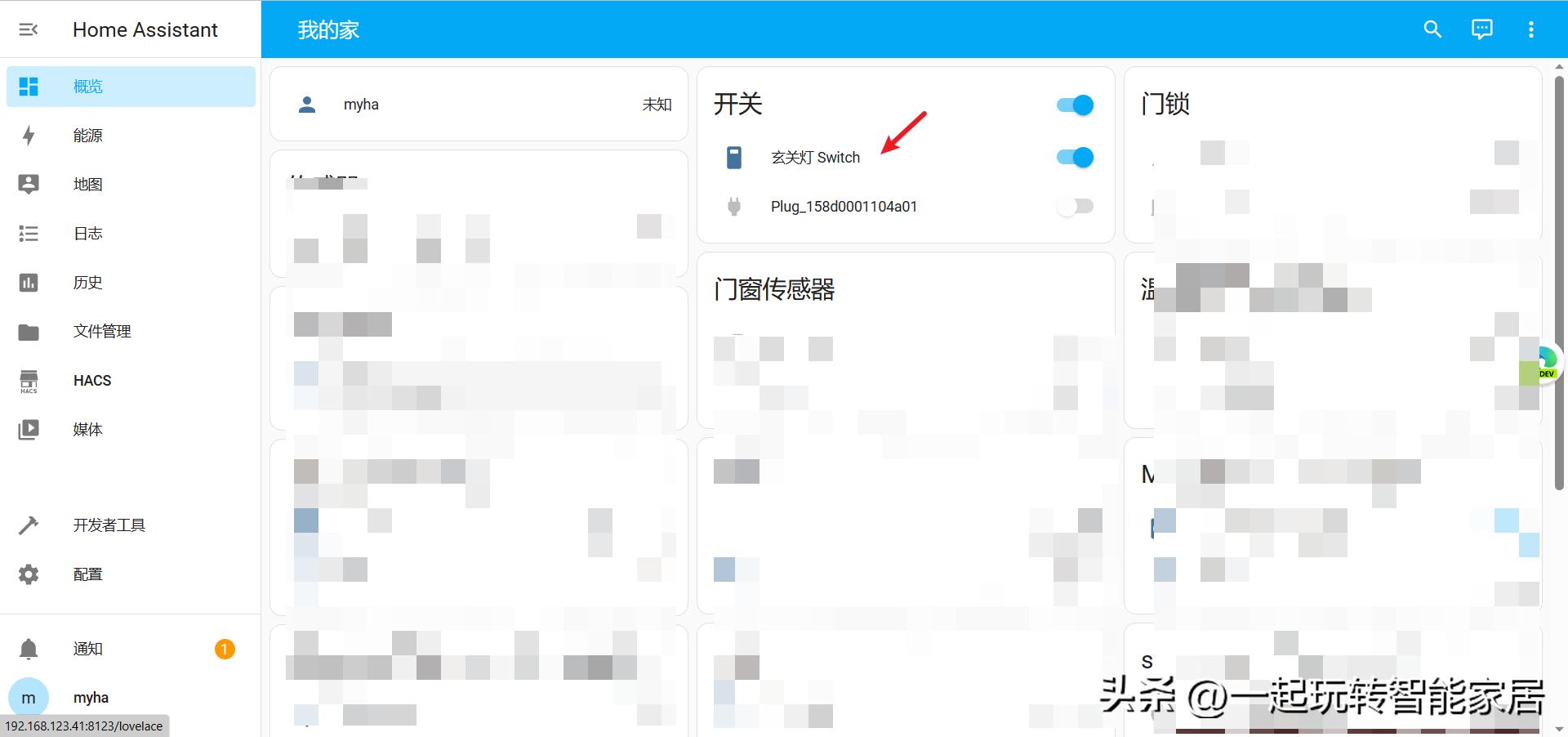Open the 地图 (Map) panel

click(x=88, y=185)
